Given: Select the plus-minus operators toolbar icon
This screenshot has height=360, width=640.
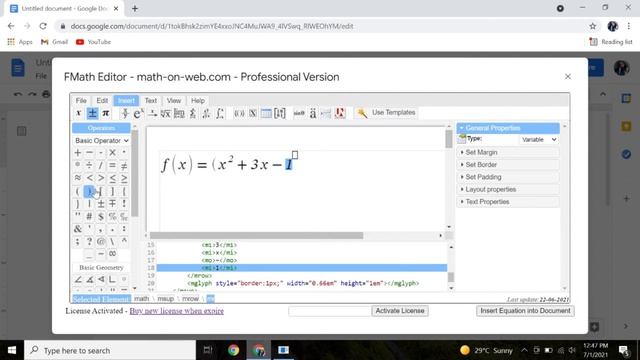Looking at the screenshot, I should tap(92, 113).
